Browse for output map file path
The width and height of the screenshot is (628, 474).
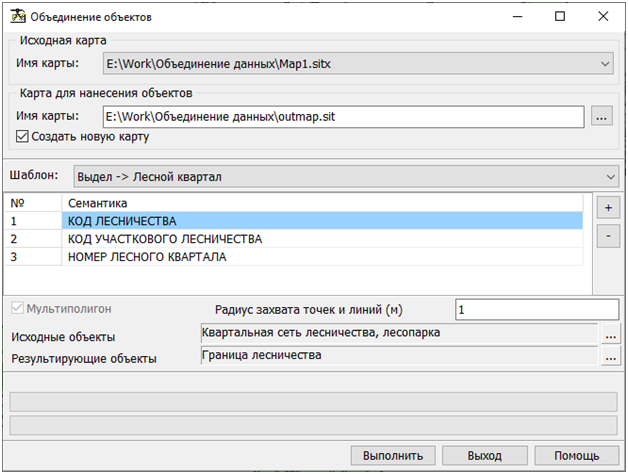pyautogui.click(x=601, y=117)
